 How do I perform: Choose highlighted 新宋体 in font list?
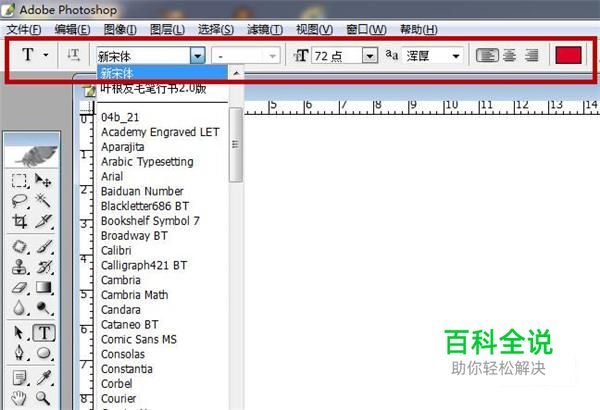tap(162, 73)
